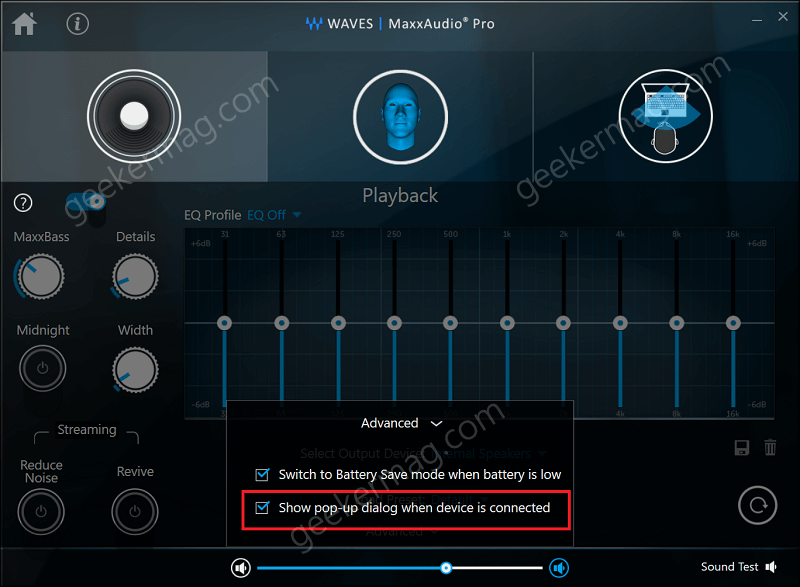Close the MaxxAudio Pro window

(783, 17)
